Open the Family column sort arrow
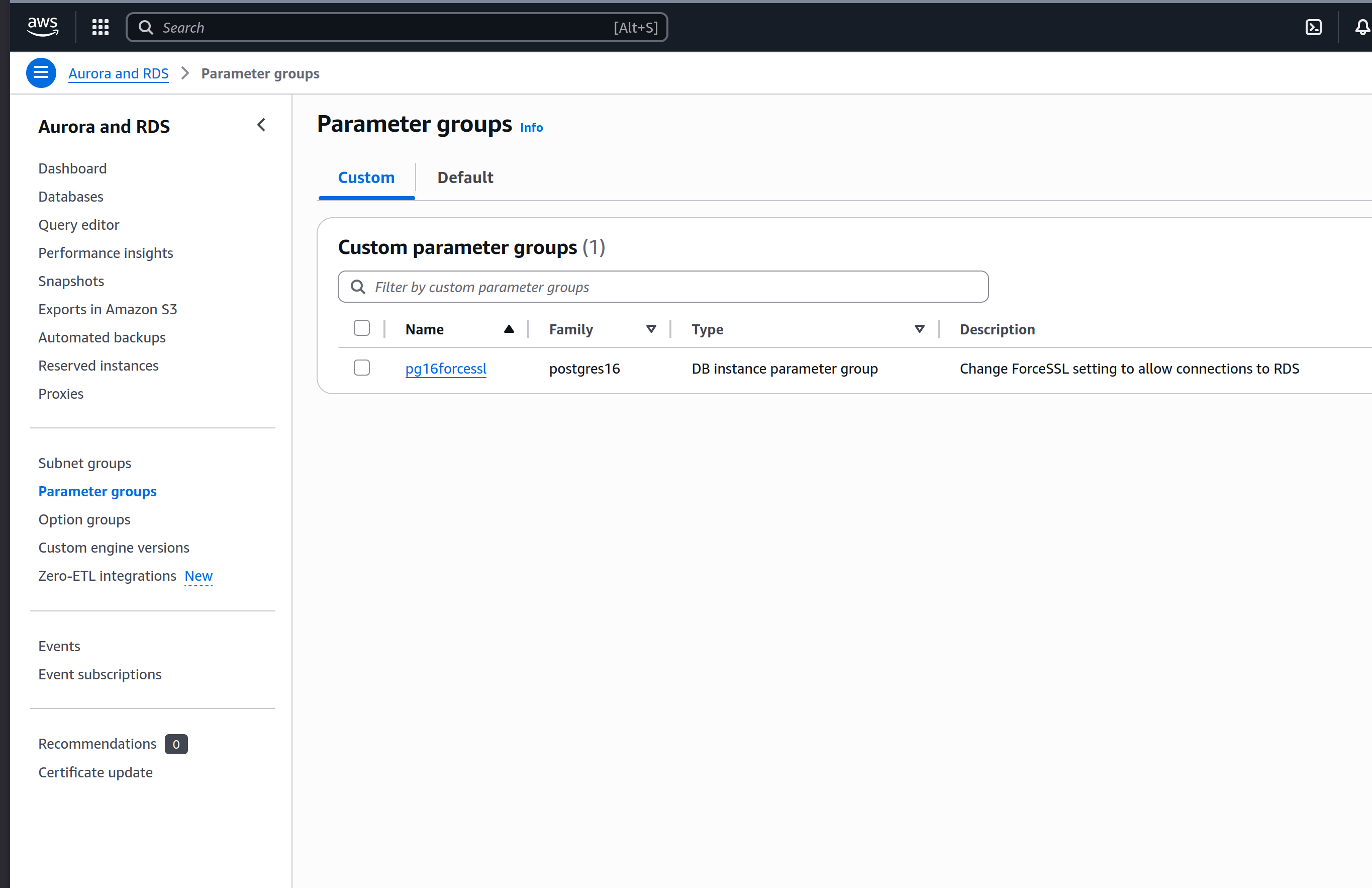 (651, 329)
